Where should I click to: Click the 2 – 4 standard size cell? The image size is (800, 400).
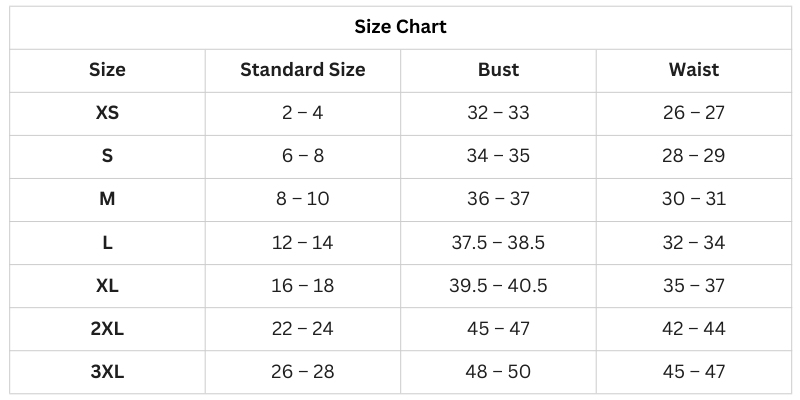[x=302, y=113]
